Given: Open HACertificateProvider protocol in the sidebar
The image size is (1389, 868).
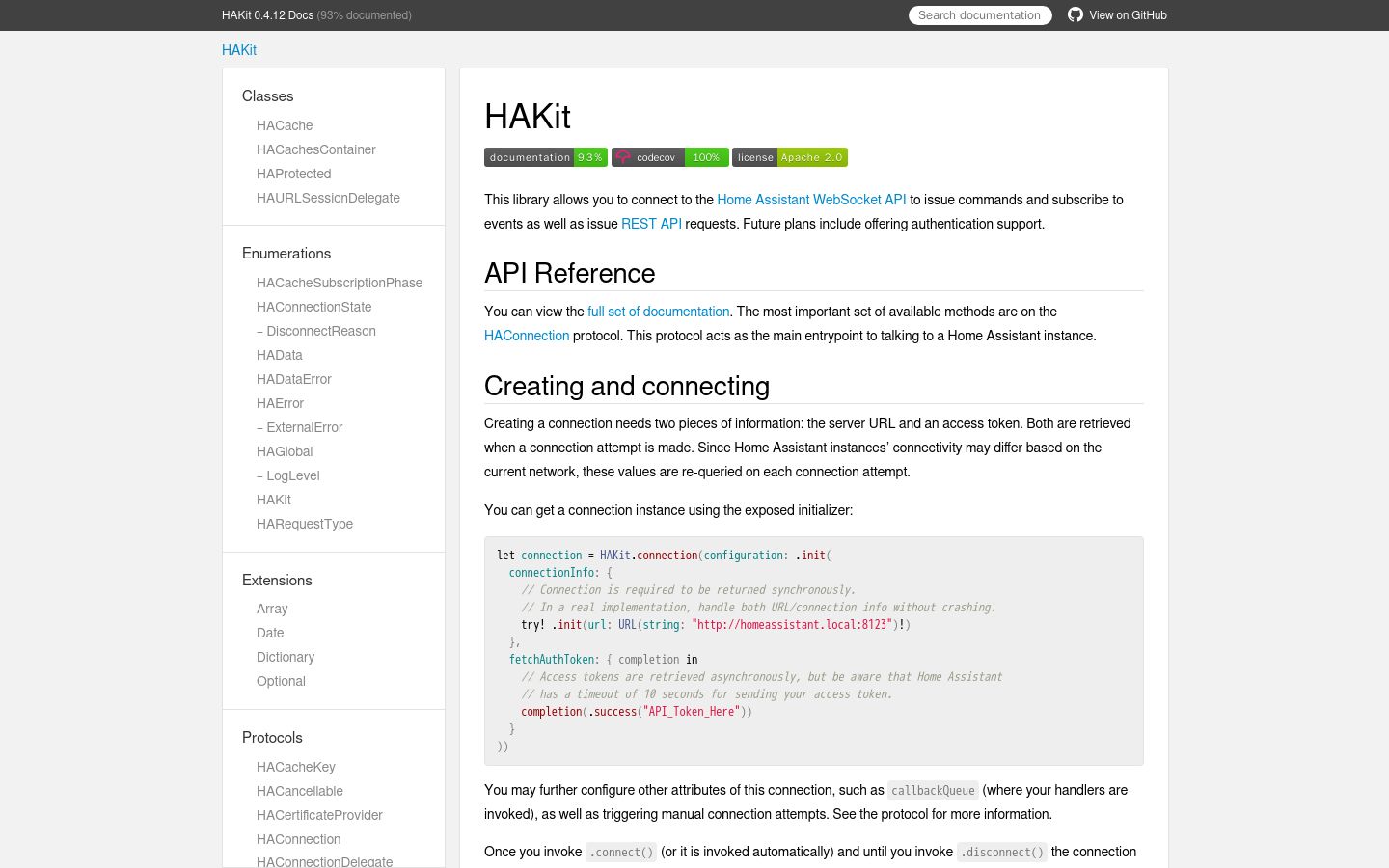Looking at the screenshot, I should tap(319, 815).
